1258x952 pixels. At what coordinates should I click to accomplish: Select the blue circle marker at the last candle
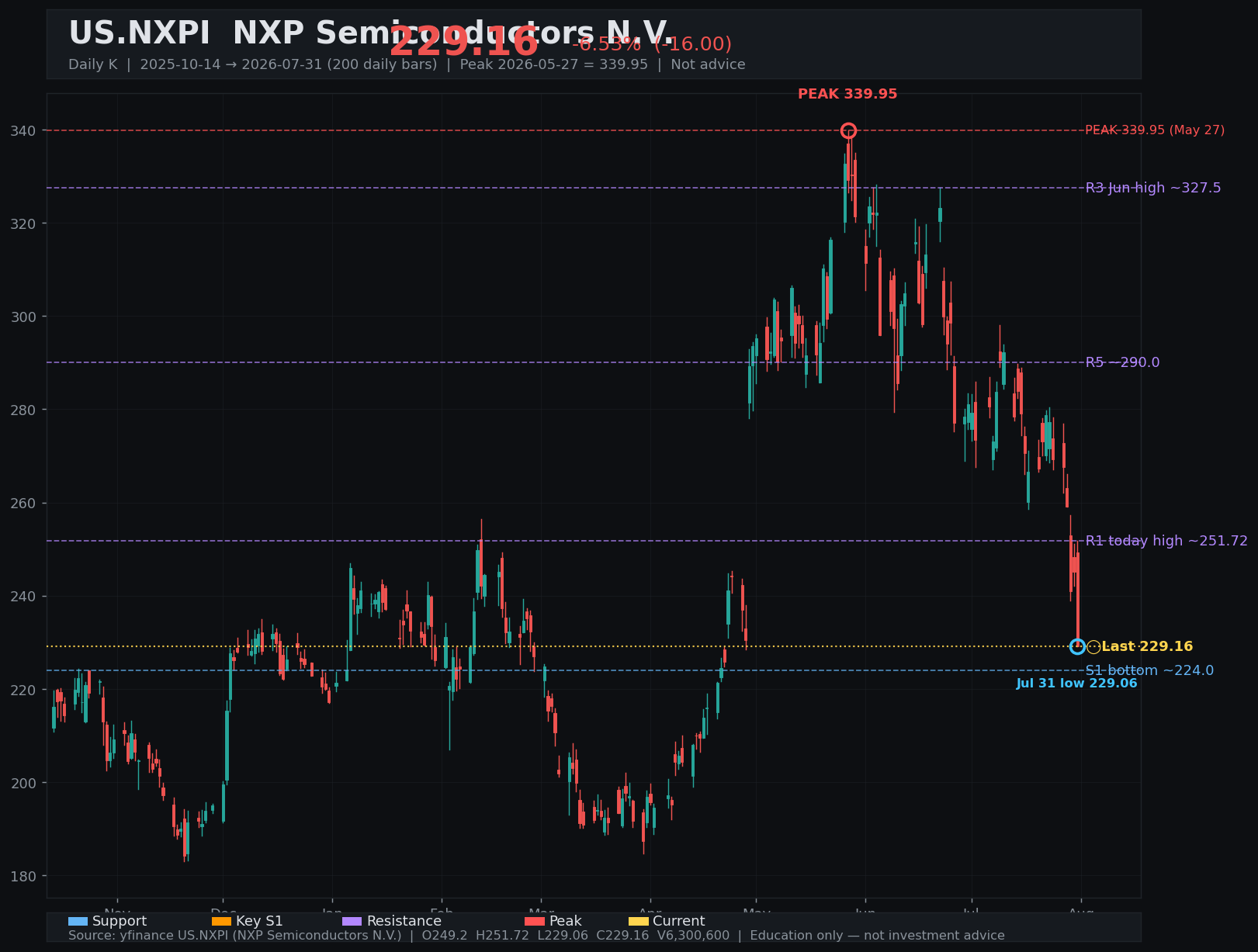tap(1077, 646)
